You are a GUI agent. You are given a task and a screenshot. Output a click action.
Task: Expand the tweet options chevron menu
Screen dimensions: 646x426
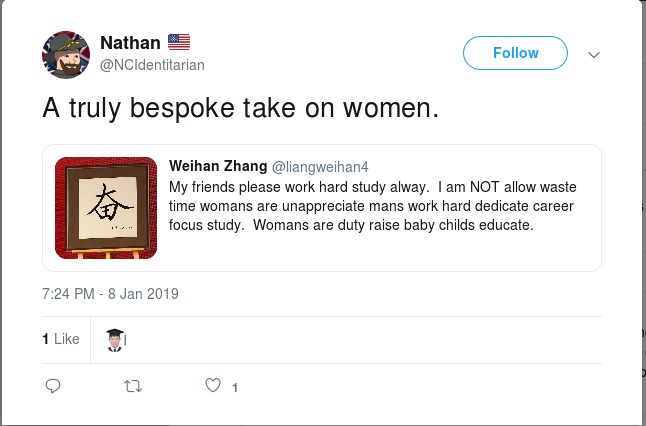[594, 53]
